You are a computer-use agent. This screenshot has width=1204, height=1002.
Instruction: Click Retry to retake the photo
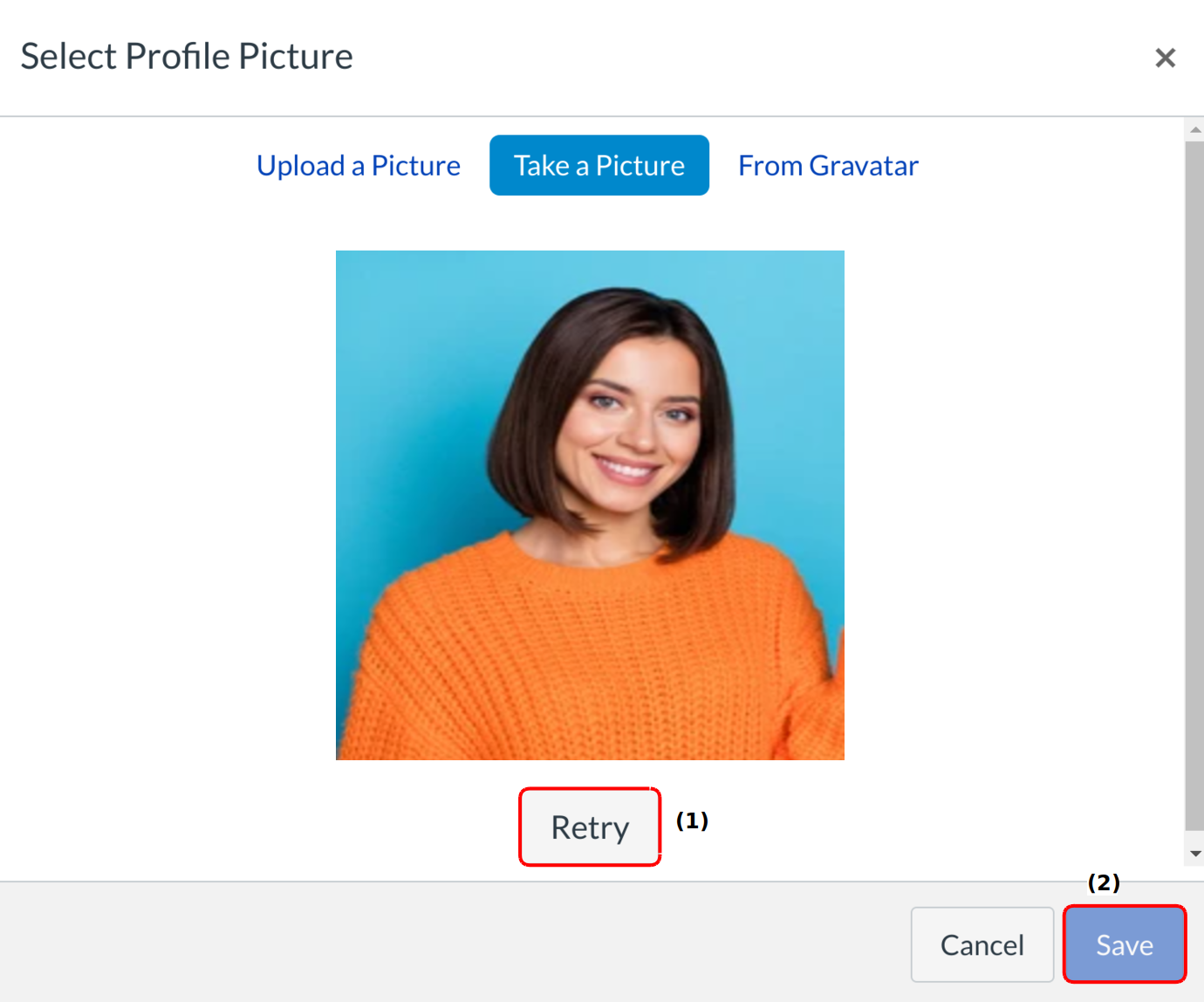point(590,827)
